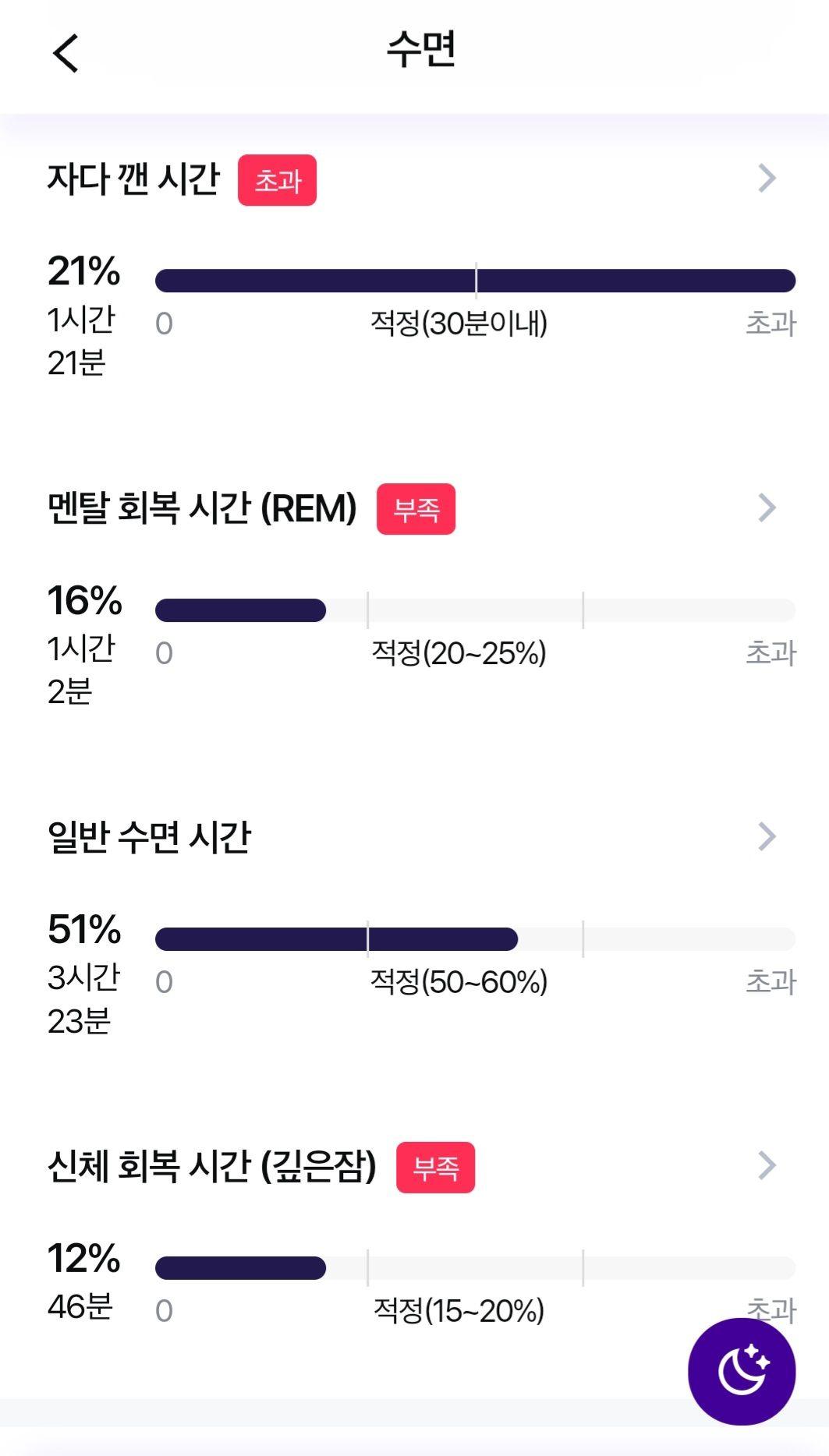The image size is (829, 1456).
Task: Expand 일반 수면 시간 chevron arrow
Action: 767,836
